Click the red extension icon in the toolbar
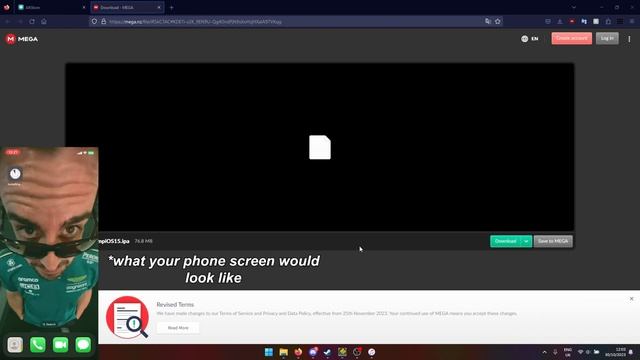 click(x=572, y=21)
